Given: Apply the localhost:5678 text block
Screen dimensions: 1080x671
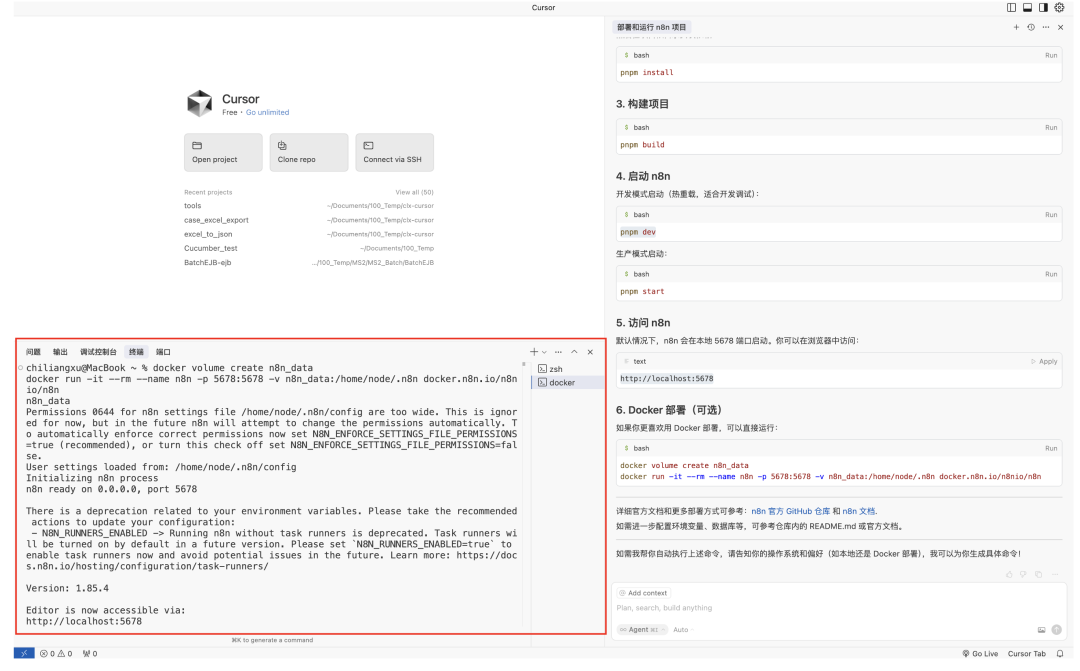Looking at the screenshot, I should pyautogui.click(x=1044, y=362).
